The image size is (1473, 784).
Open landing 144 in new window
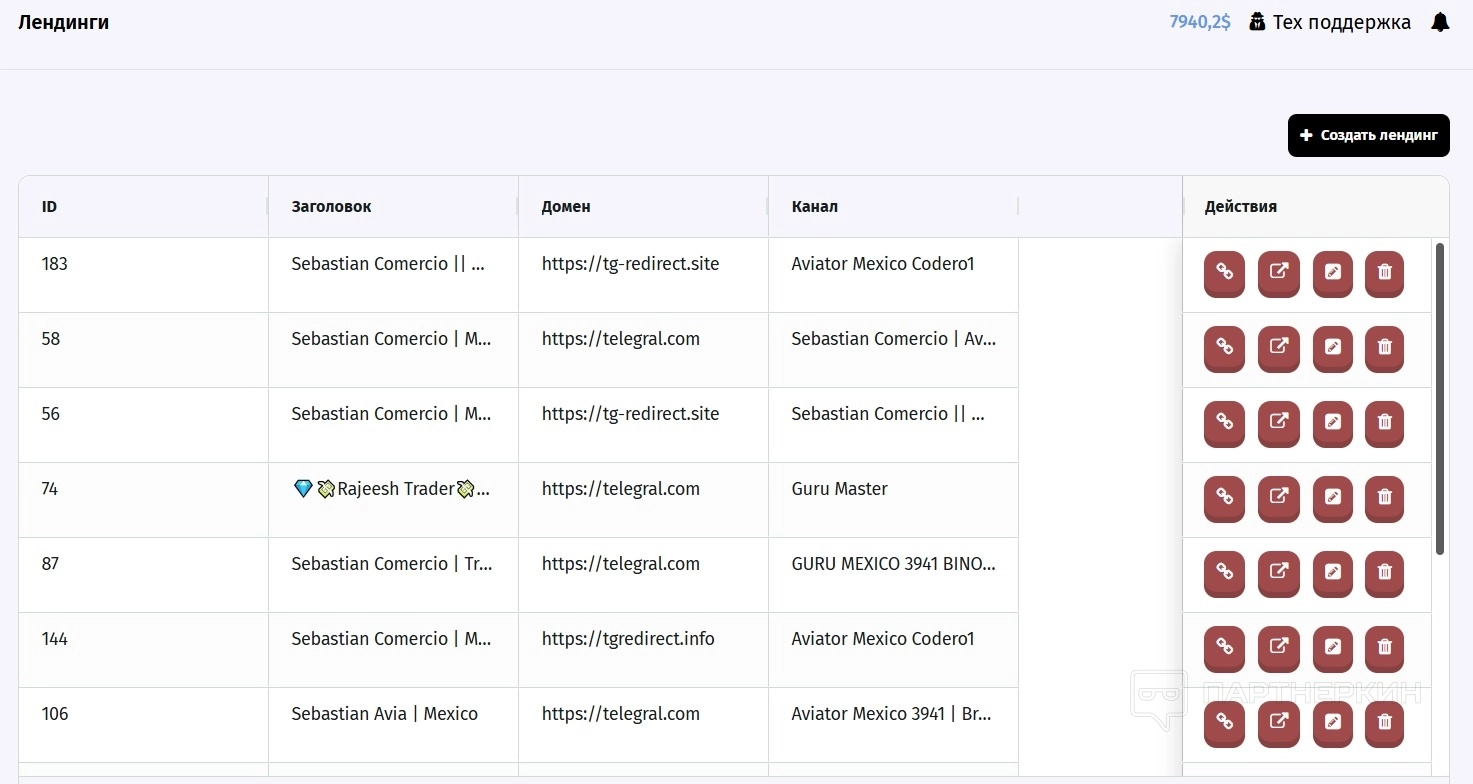[1278, 647]
